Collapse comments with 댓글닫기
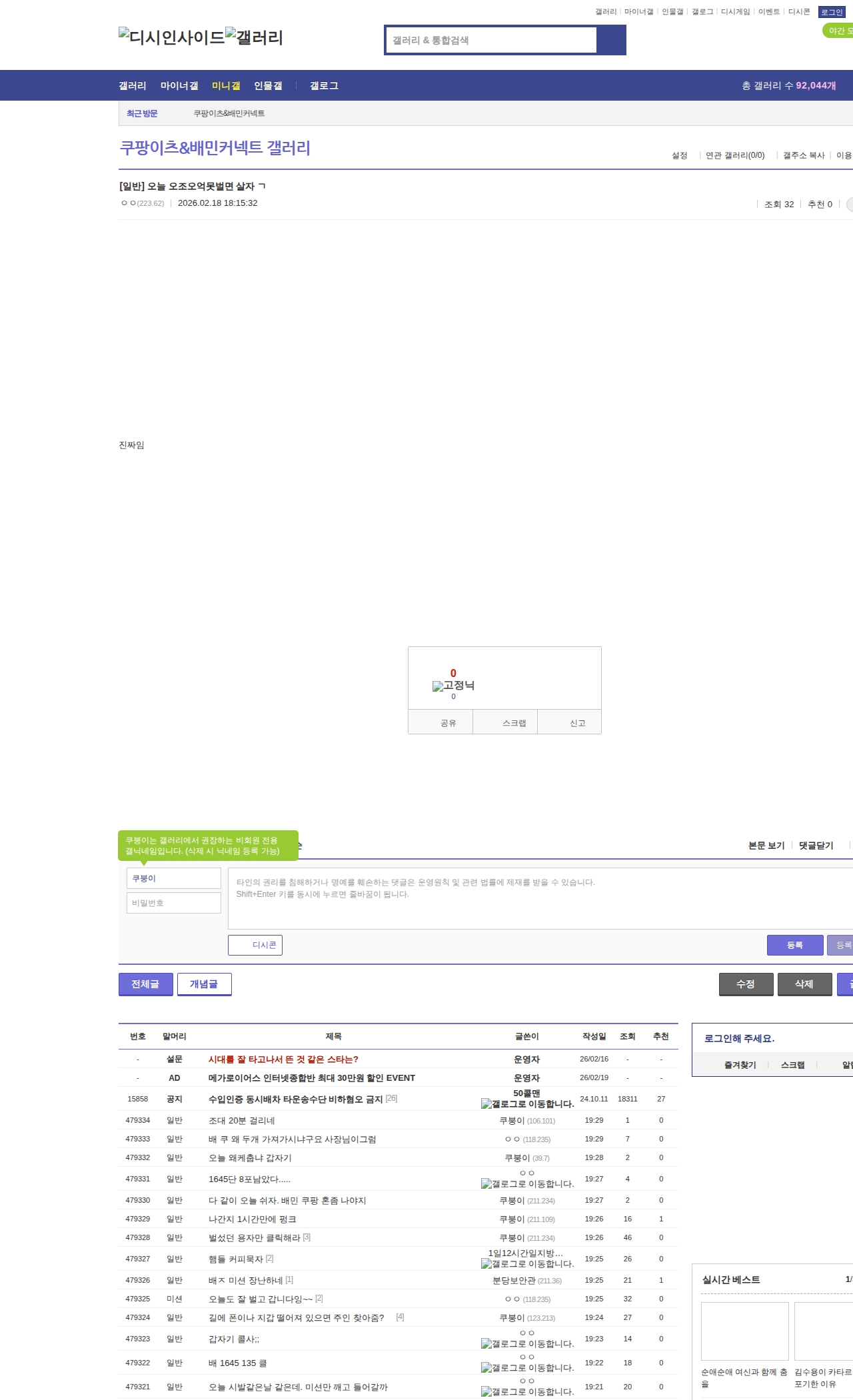This screenshot has height=1400, width=853. [816, 846]
